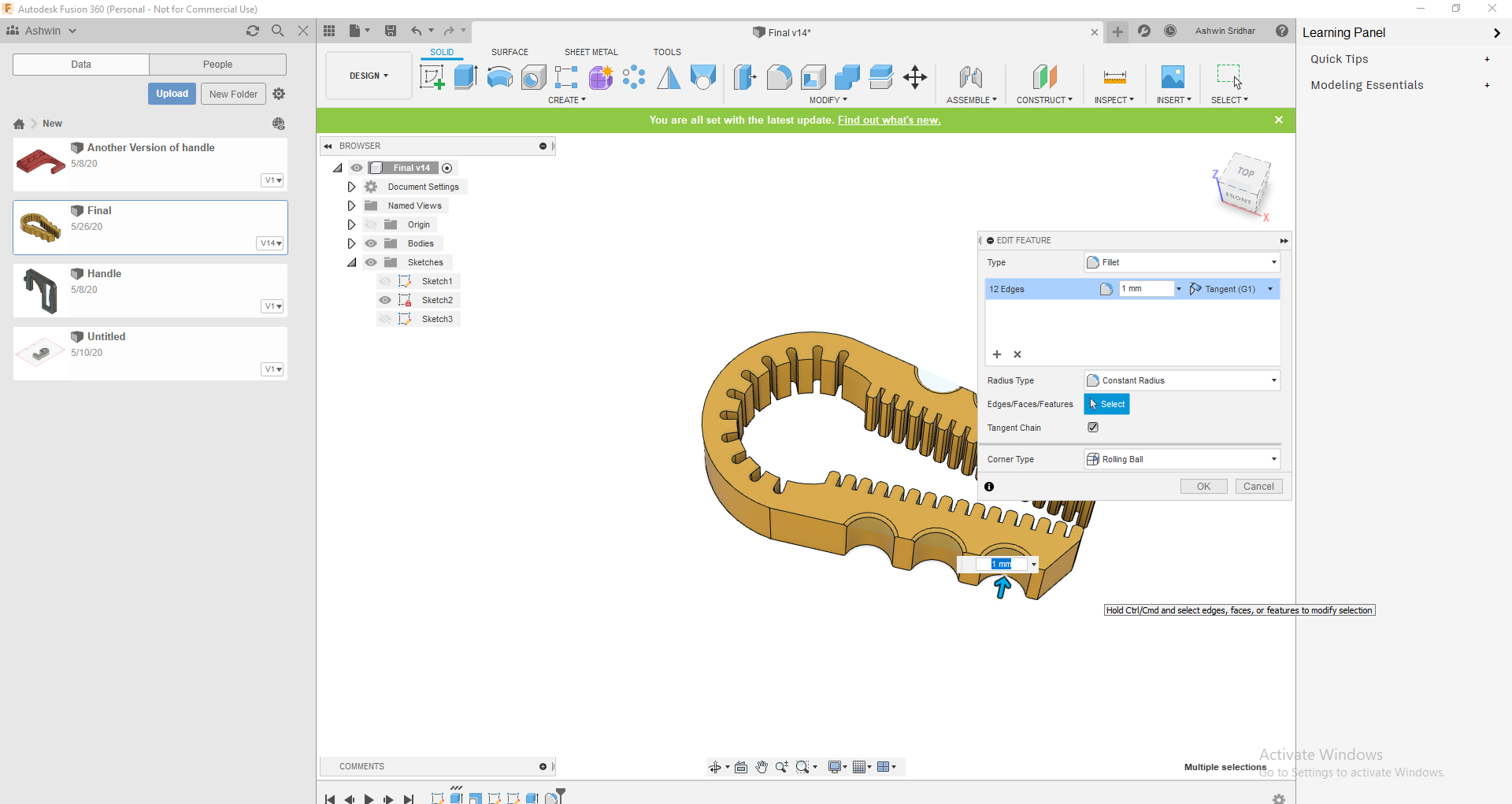Switch to the SHEET METAL tab

591,52
